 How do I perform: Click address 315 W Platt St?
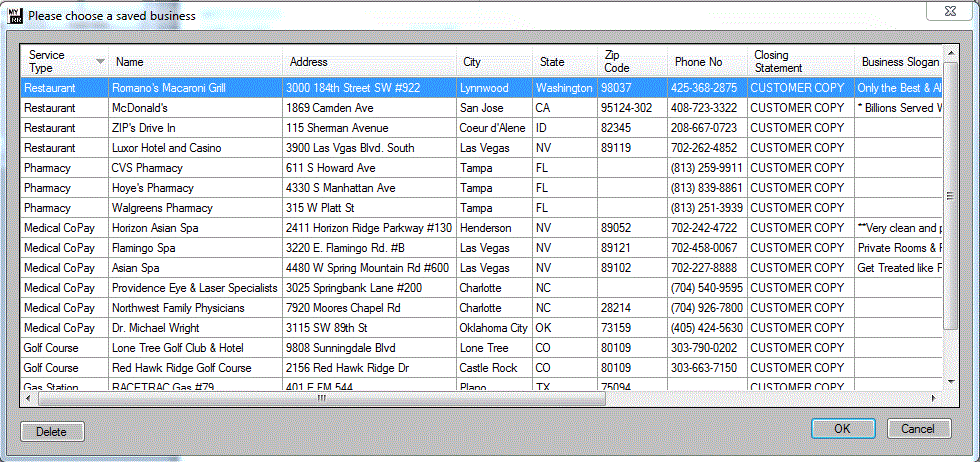tap(369, 208)
